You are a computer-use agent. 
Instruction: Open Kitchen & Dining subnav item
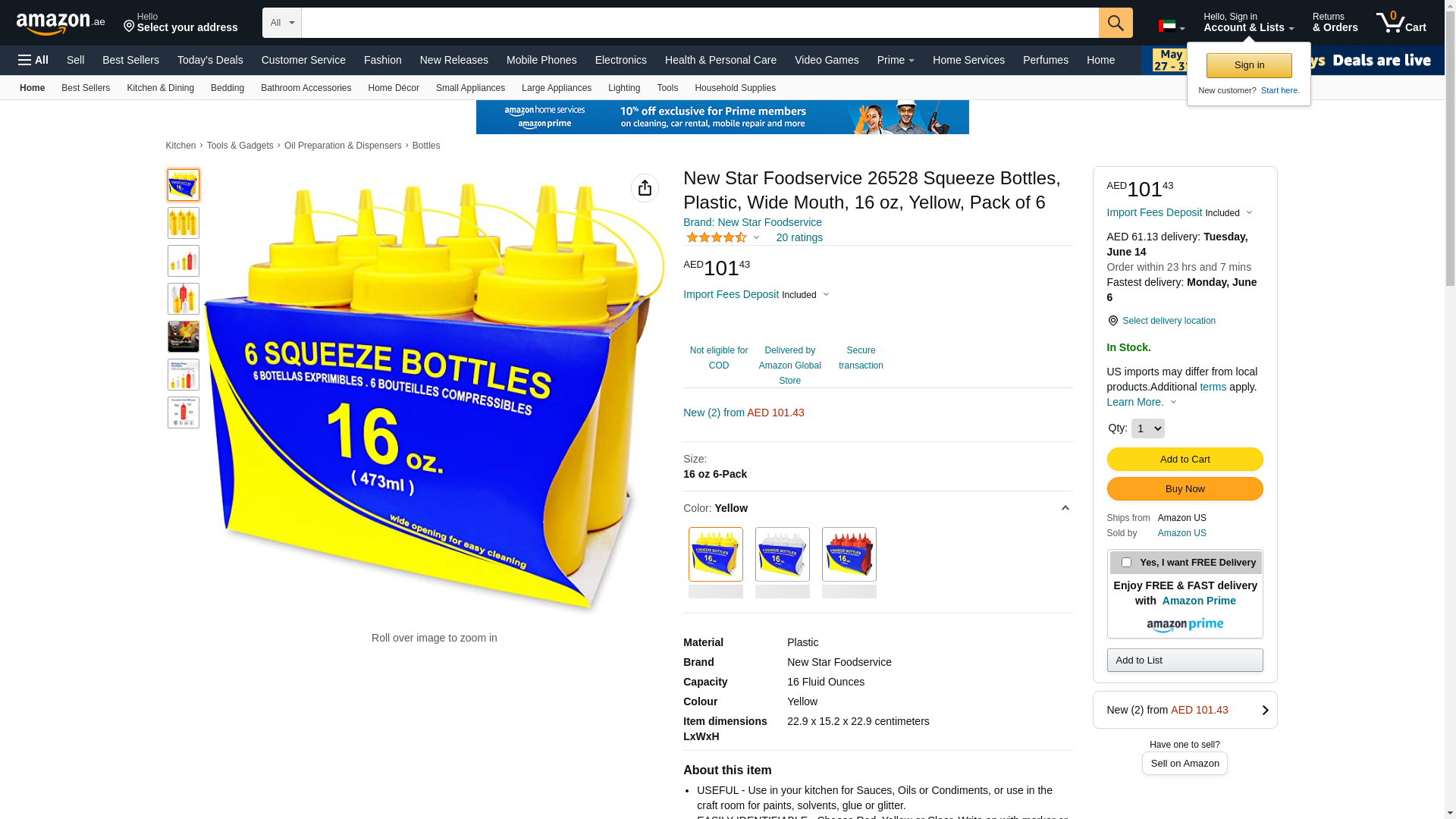pos(160,88)
